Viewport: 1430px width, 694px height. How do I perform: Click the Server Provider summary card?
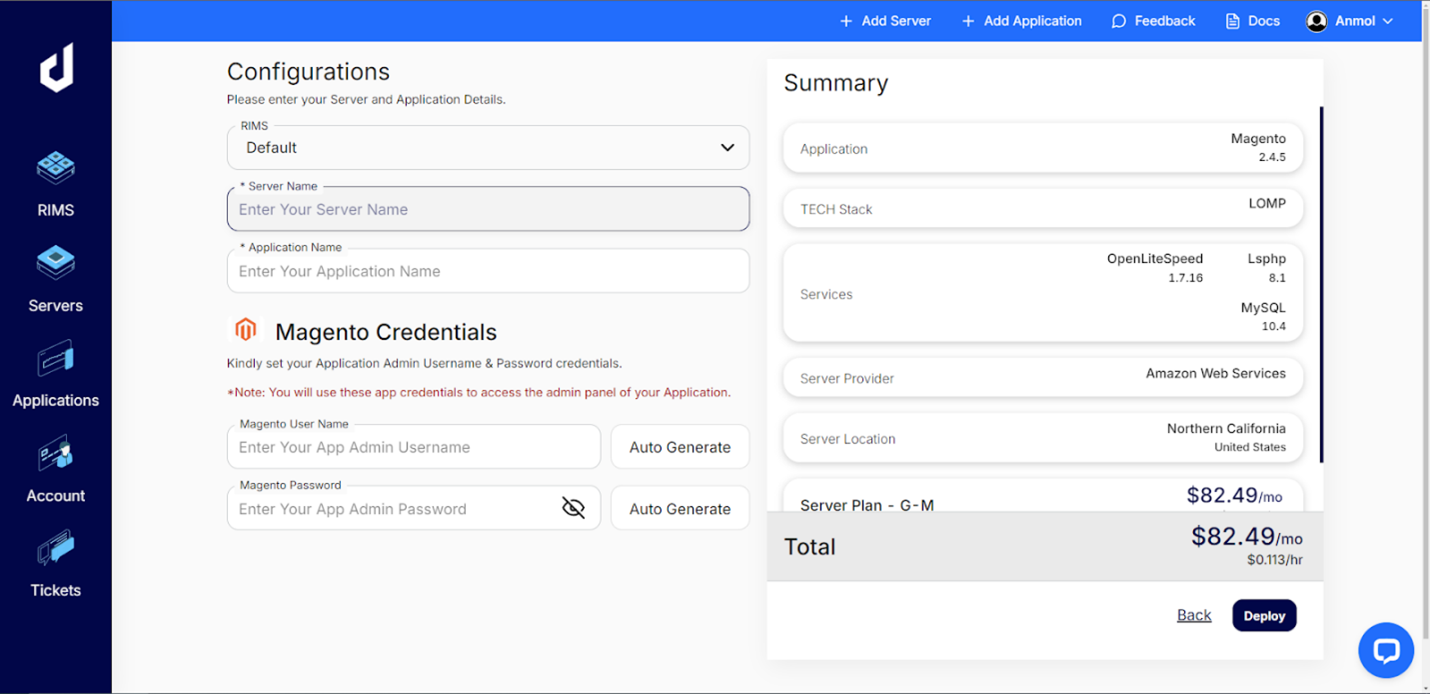pos(1043,378)
